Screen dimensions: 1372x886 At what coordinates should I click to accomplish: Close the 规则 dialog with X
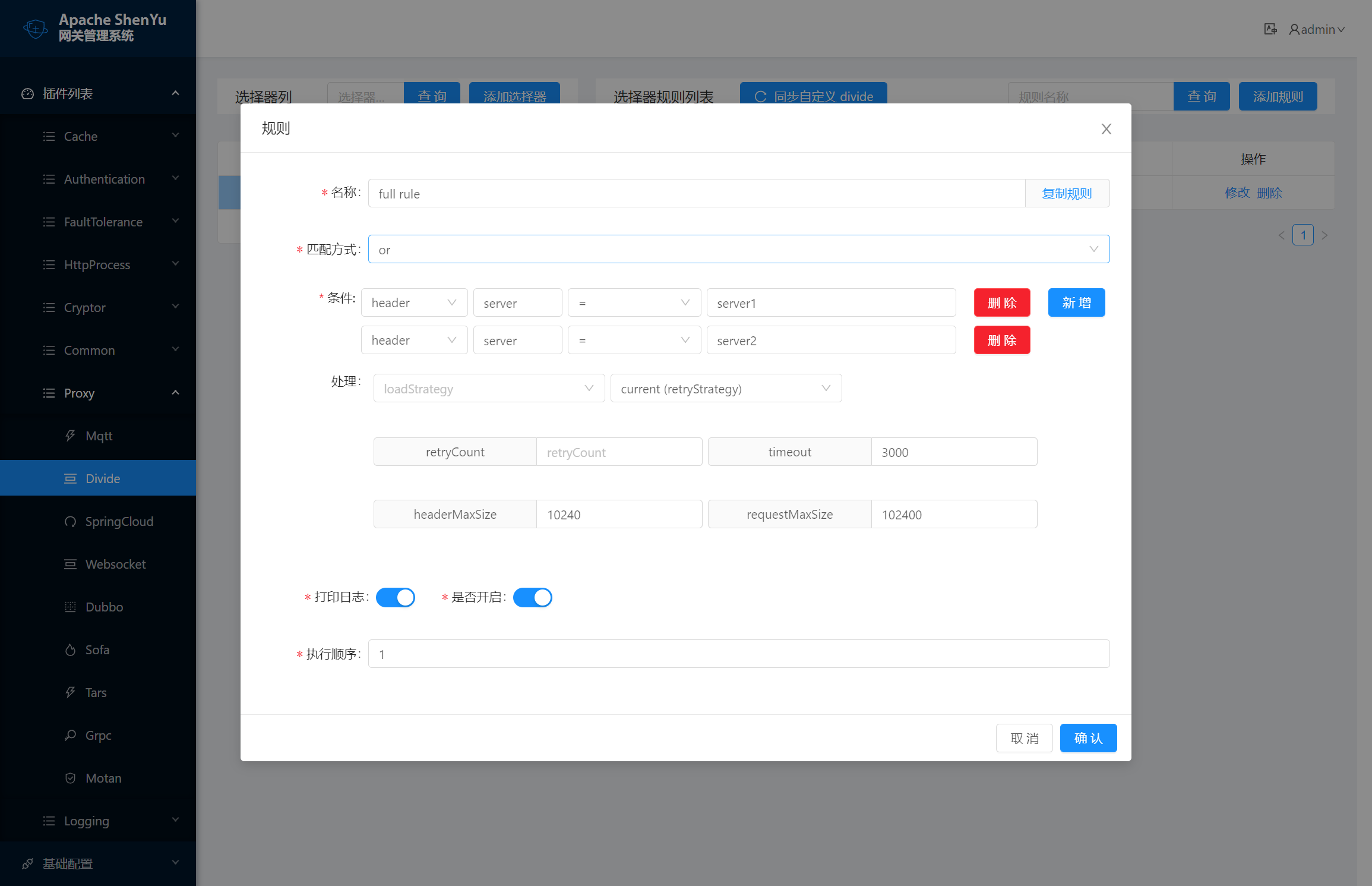[1106, 129]
